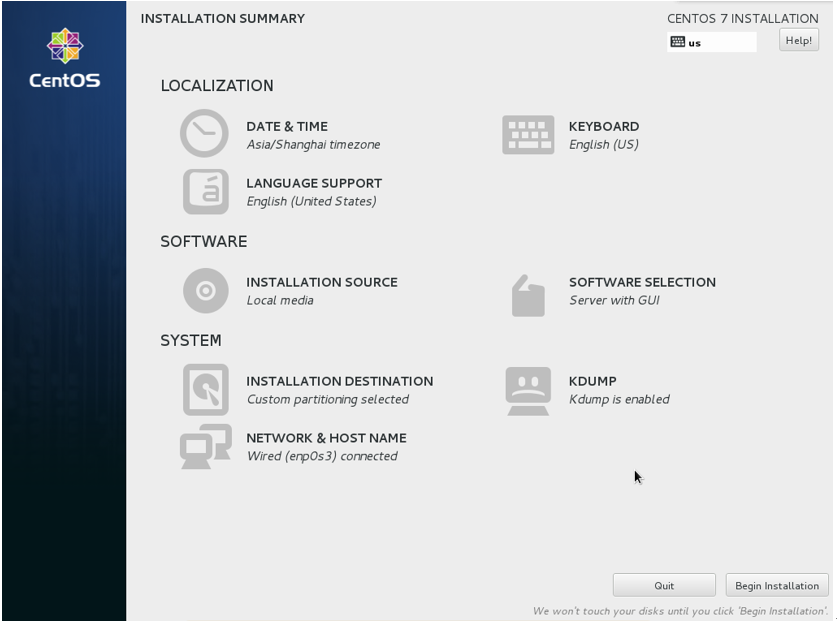
Task: Select the Installation Source disc icon
Action: (206, 291)
